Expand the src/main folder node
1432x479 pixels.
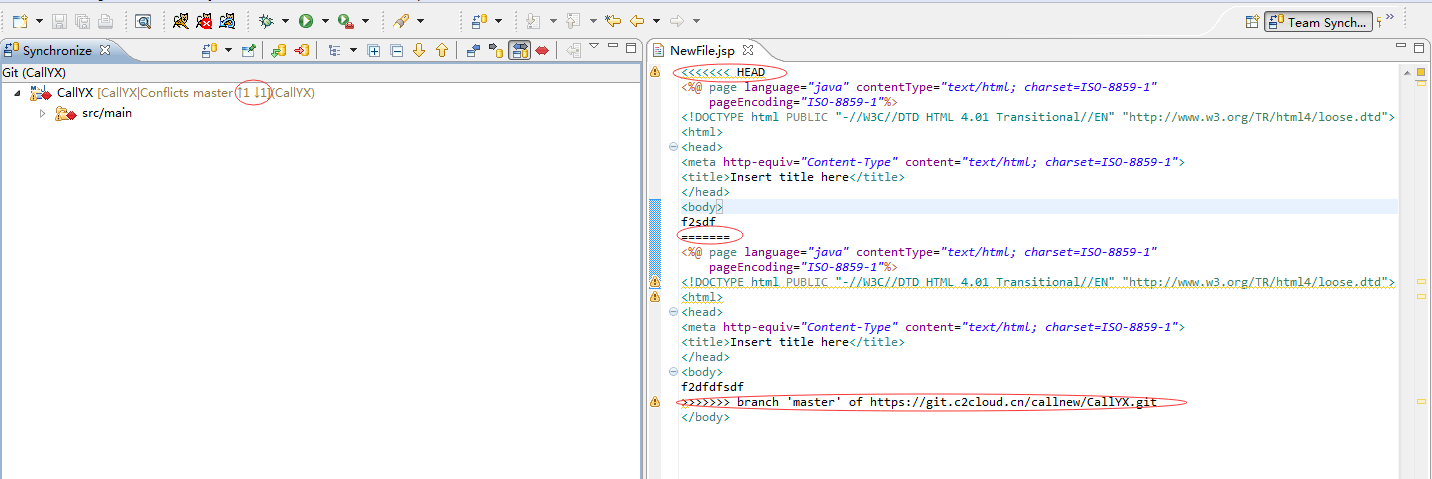[x=42, y=113]
